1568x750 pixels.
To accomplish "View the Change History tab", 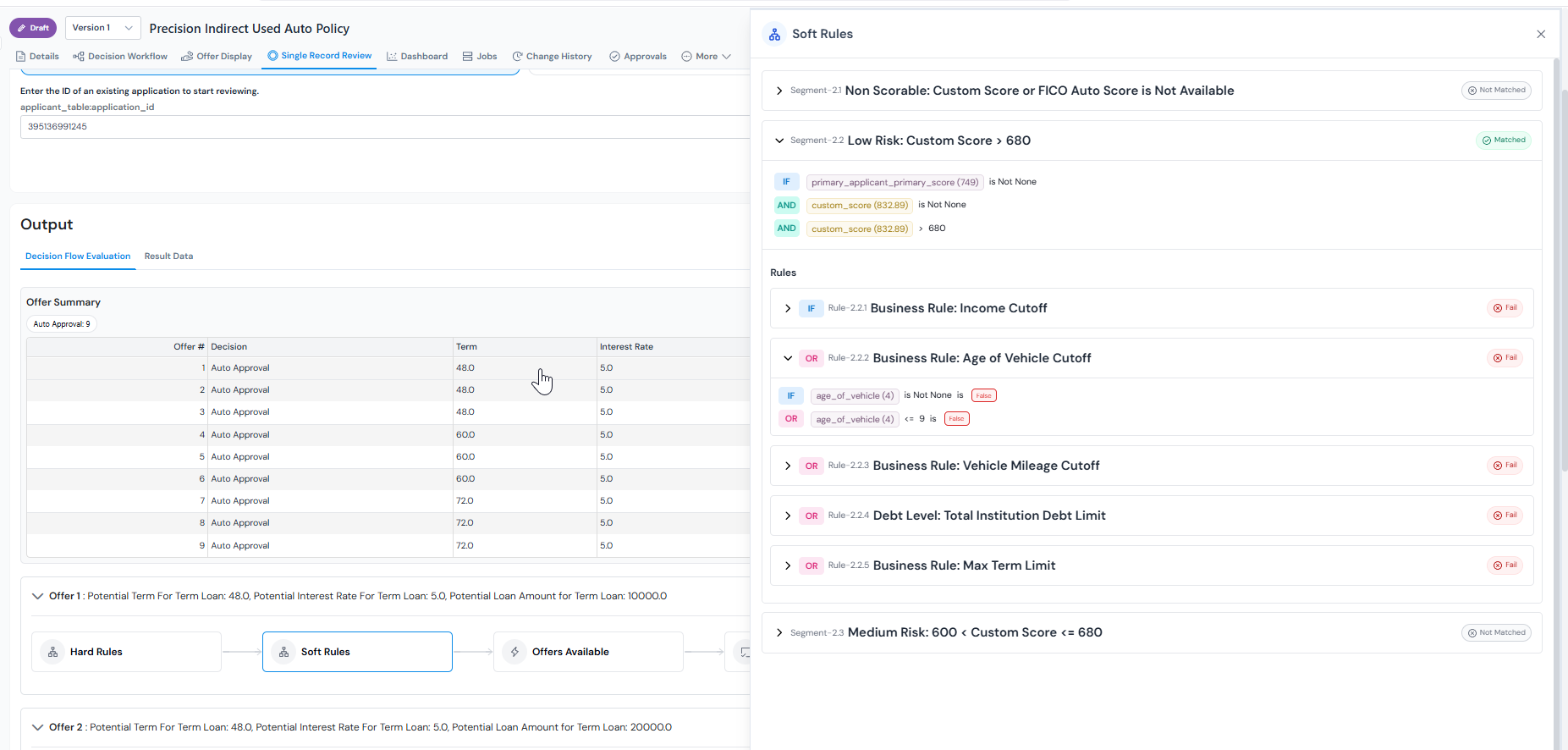I will (x=552, y=57).
